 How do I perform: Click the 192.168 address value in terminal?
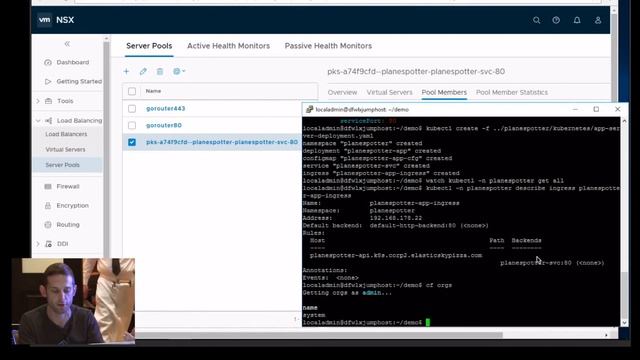click(x=396, y=218)
